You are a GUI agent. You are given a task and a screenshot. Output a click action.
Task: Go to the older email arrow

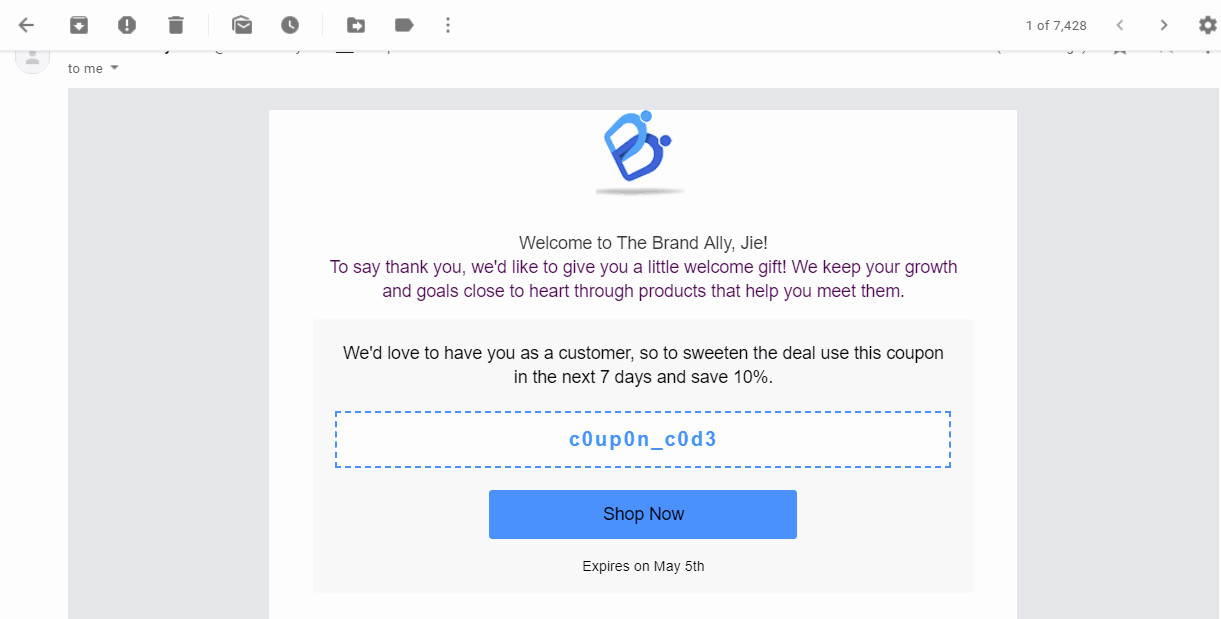coord(1164,25)
